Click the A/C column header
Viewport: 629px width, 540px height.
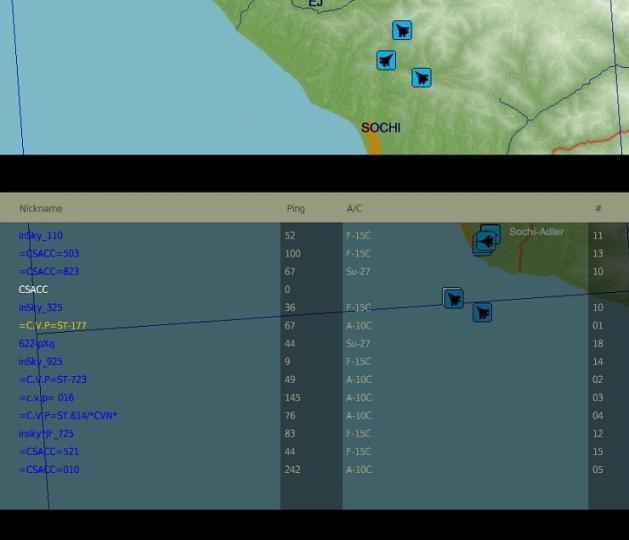(x=354, y=209)
